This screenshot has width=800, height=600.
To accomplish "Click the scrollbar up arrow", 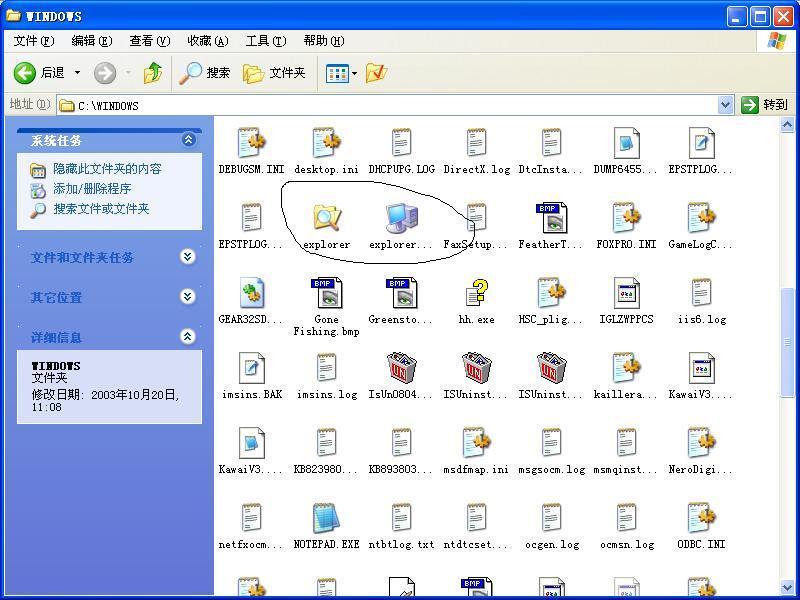I will click(x=787, y=124).
